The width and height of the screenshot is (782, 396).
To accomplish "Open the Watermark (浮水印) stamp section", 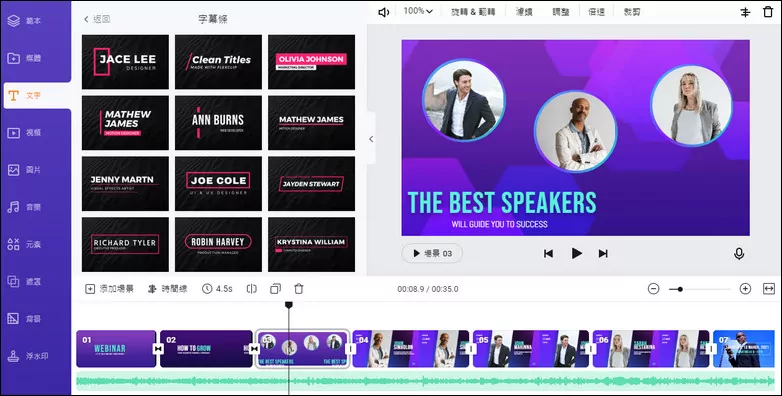I will [27, 356].
